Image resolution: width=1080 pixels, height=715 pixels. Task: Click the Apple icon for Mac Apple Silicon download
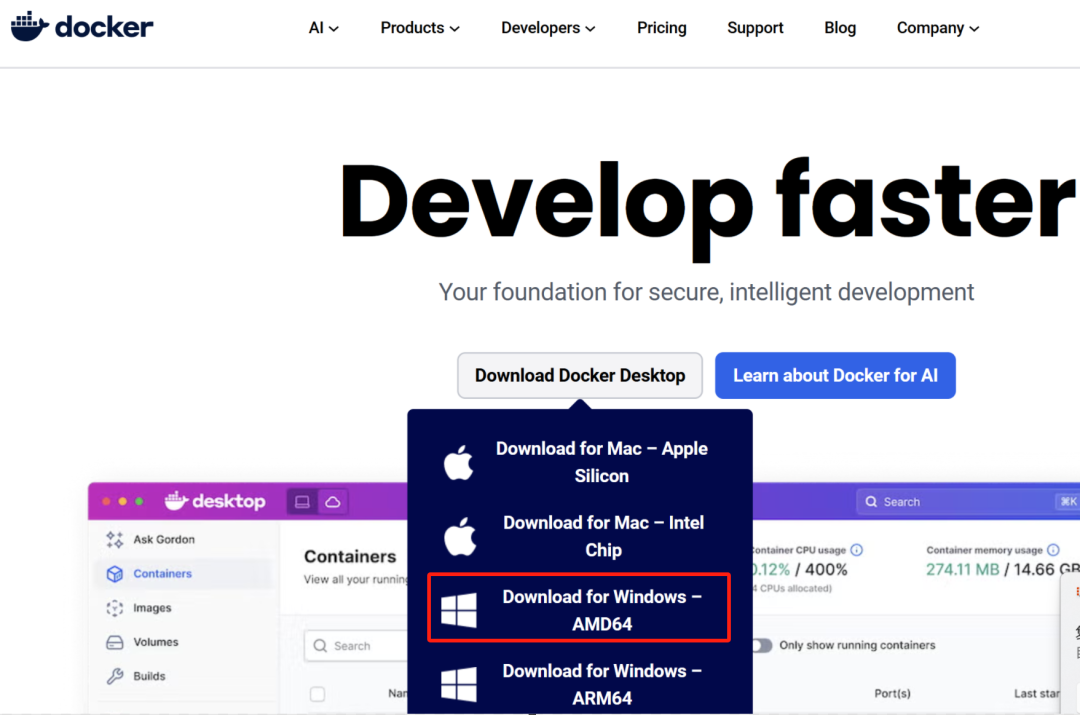[457, 462]
